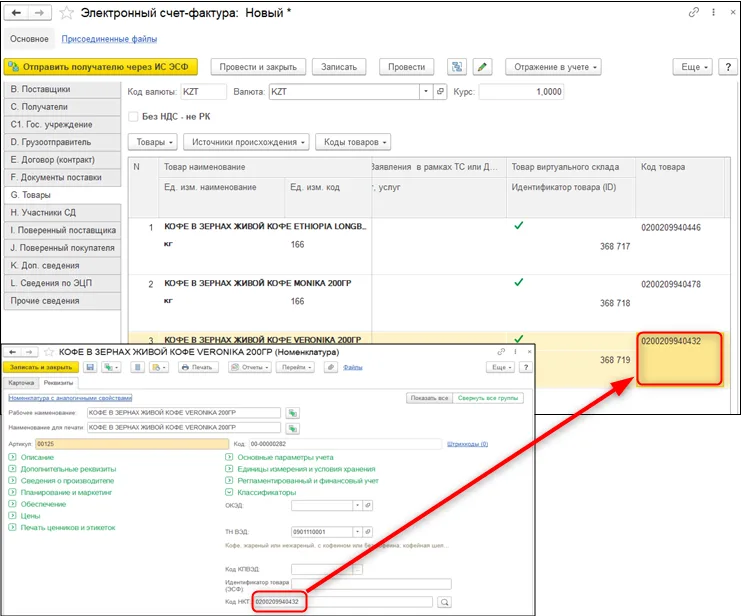Open the currency form icon next to Валюта
The width and height of the screenshot is (741, 616).
(440, 92)
